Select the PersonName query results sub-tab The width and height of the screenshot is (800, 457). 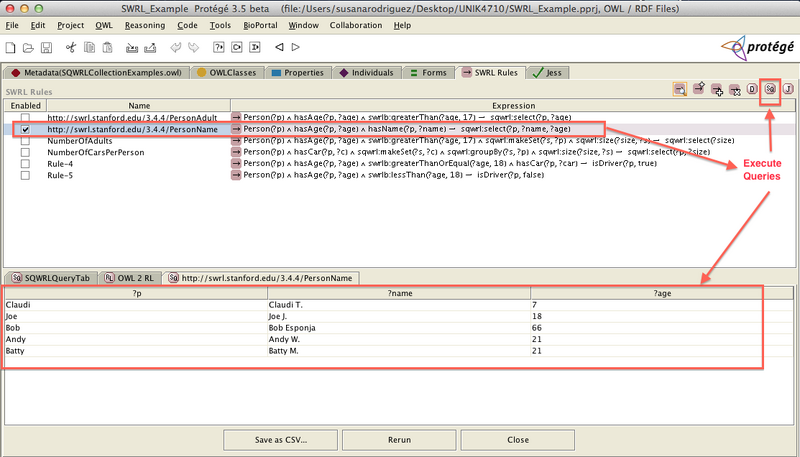tap(261, 278)
